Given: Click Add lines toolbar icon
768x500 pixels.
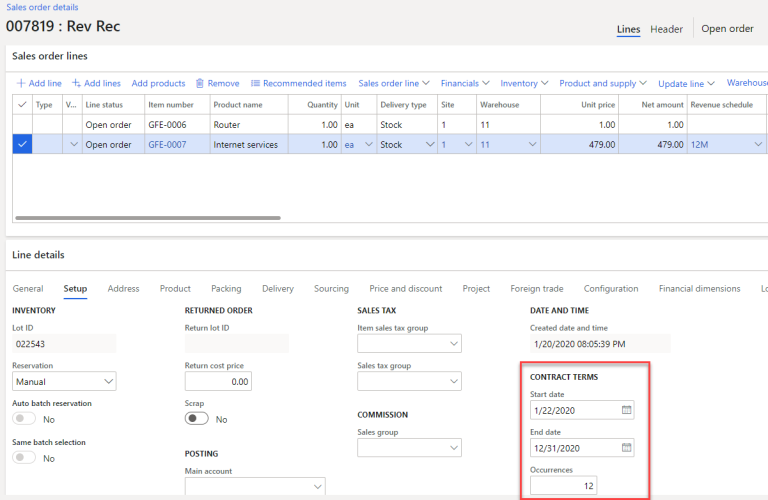Looking at the screenshot, I should pyautogui.click(x=76, y=83).
